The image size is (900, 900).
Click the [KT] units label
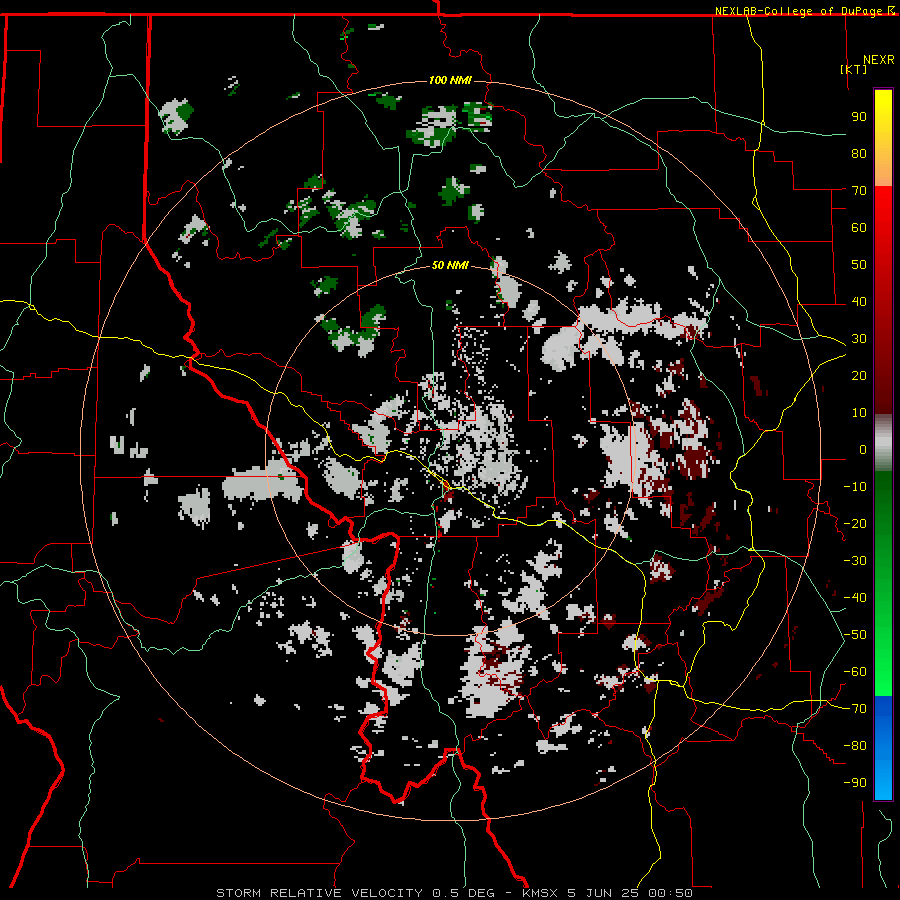[x=854, y=69]
